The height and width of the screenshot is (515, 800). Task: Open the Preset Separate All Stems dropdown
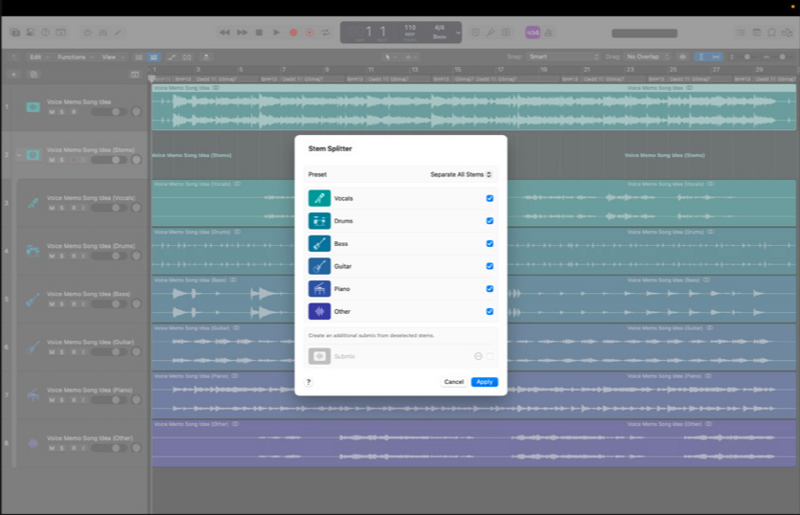[461, 174]
